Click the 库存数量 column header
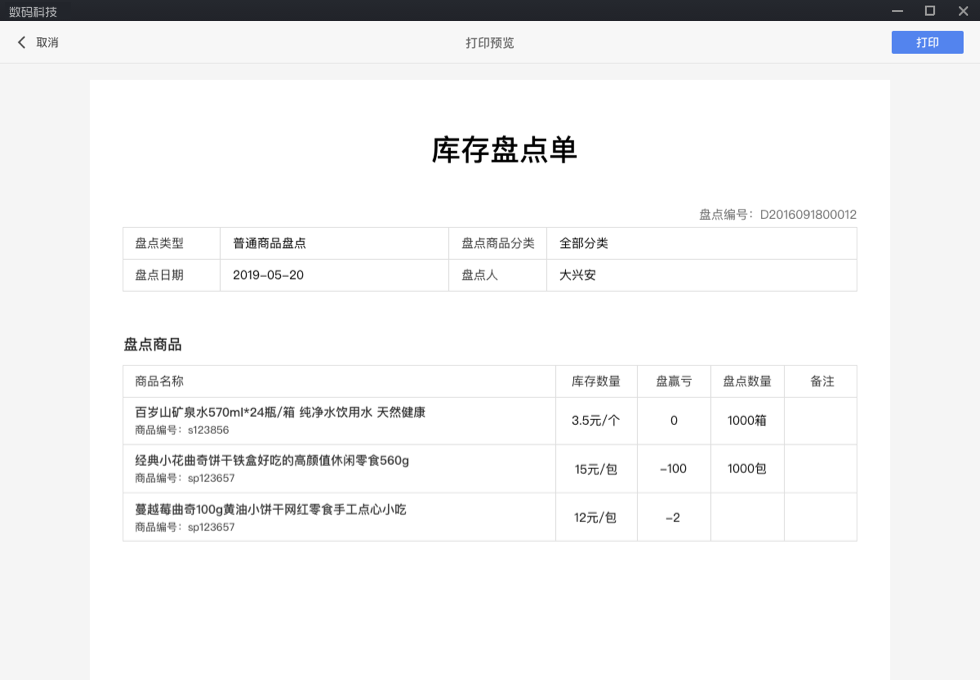 click(596, 381)
